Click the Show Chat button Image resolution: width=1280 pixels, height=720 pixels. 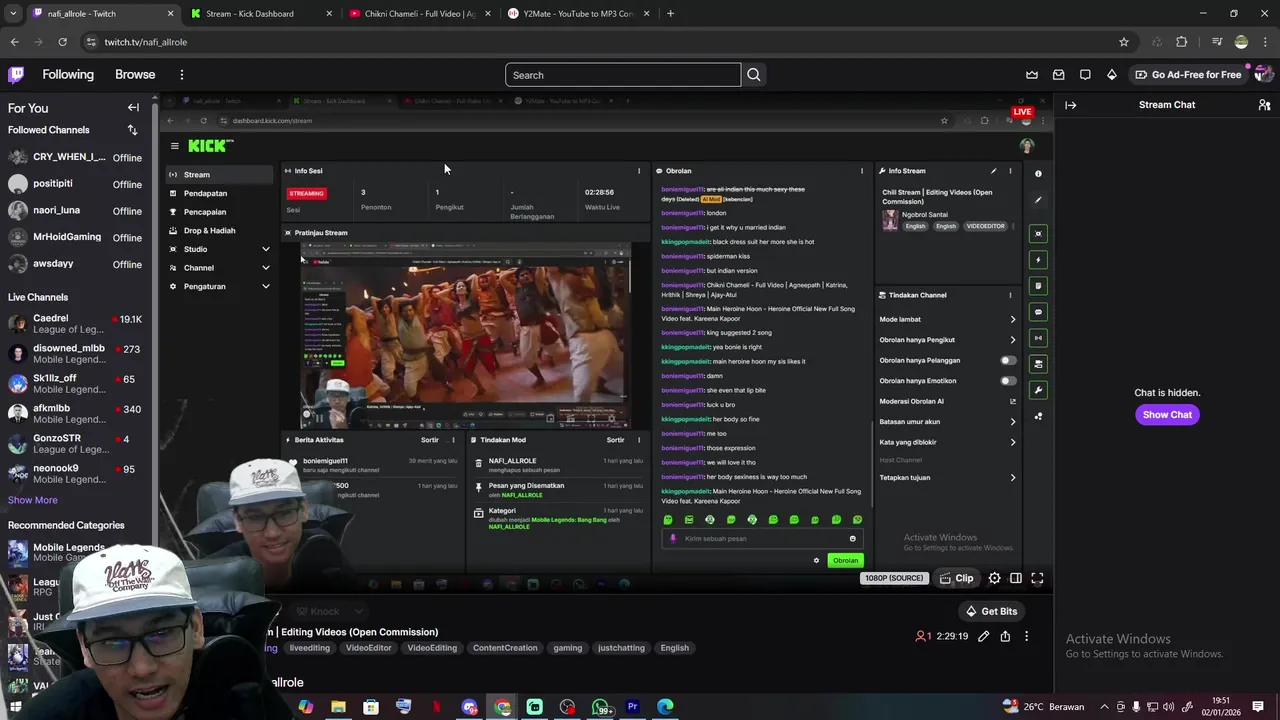tap(1167, 415)
